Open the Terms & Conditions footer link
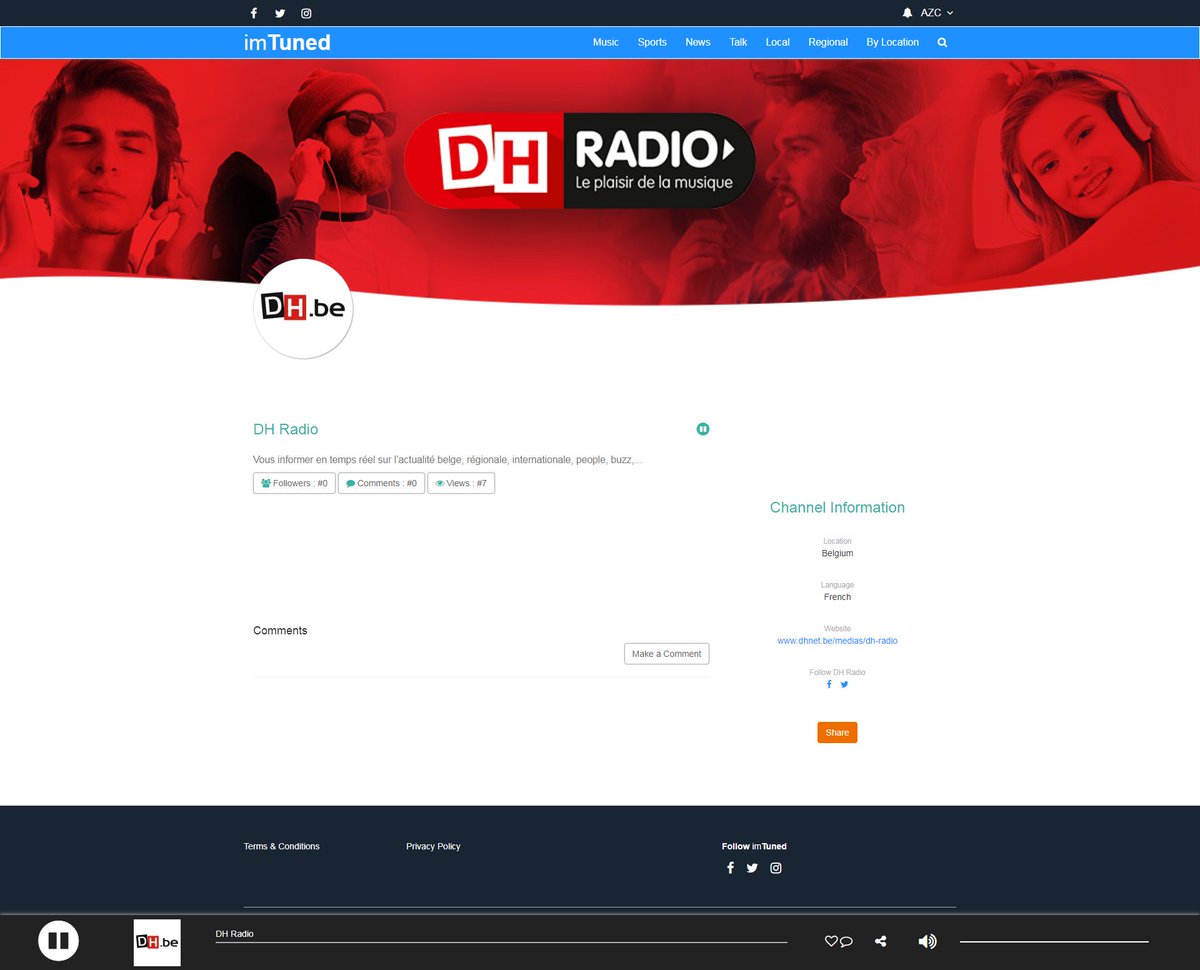This screenshot has height=970, width=1200. tap(282, 847)
